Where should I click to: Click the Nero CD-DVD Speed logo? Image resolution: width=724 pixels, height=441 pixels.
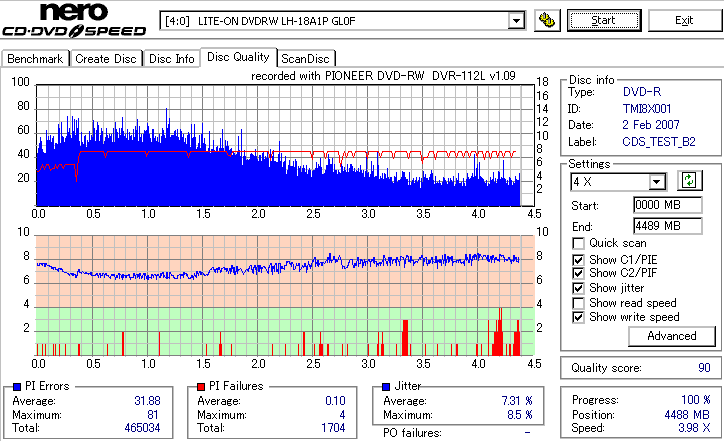[x=74, y=19]
